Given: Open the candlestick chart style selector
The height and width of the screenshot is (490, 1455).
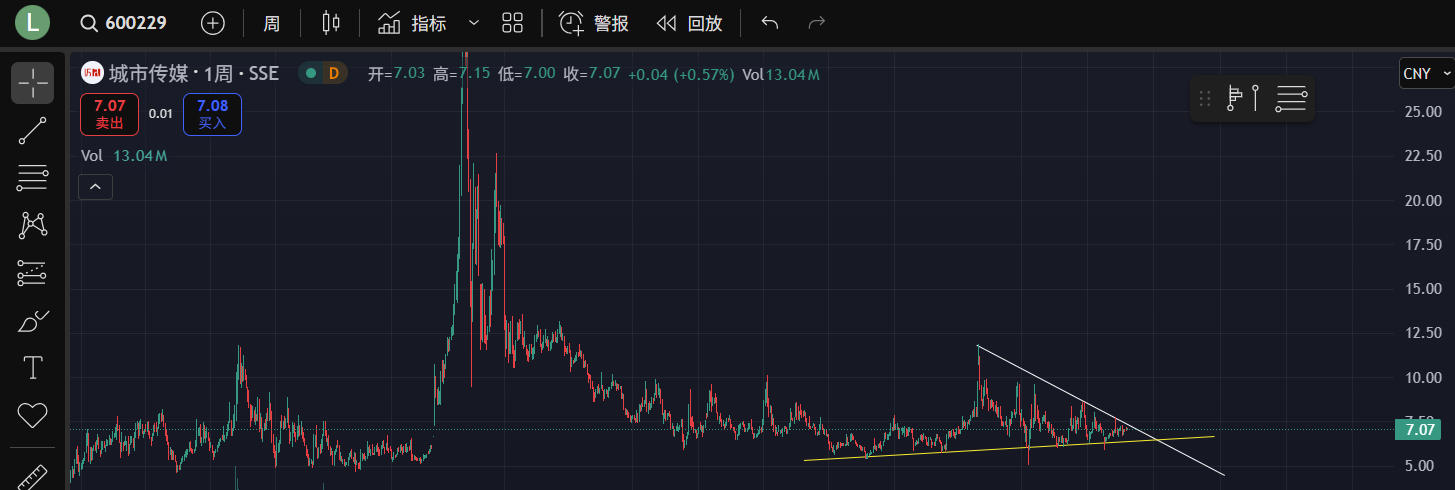Looking at the screenshot, I should (331, 23).
